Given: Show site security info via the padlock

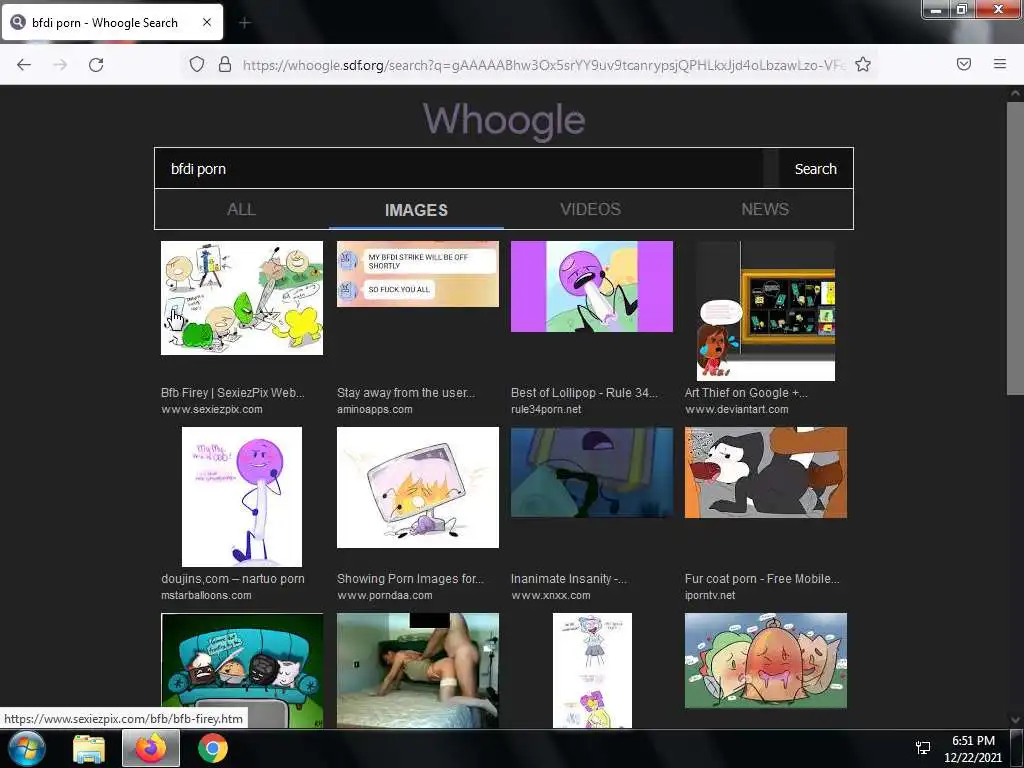Looking at the screenshot, I should tap(225, 64).
